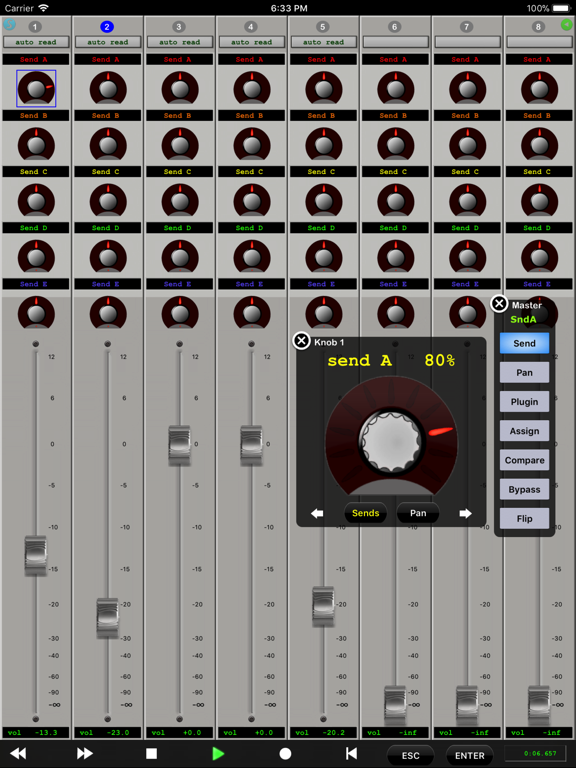Select channel 5 number badge
The height and width of the screenshot is (768, 576).
tap(322, 26)
